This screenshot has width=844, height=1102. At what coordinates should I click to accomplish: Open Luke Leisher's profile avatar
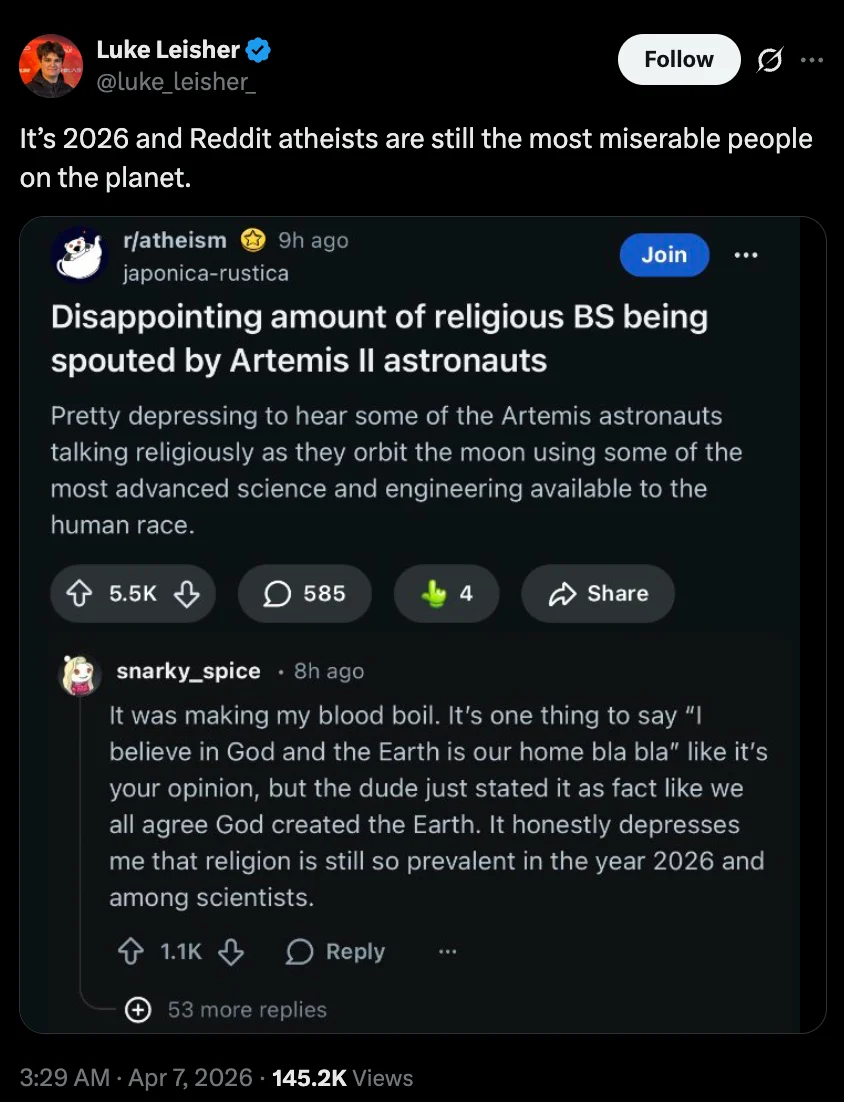(x=50, y=65)
